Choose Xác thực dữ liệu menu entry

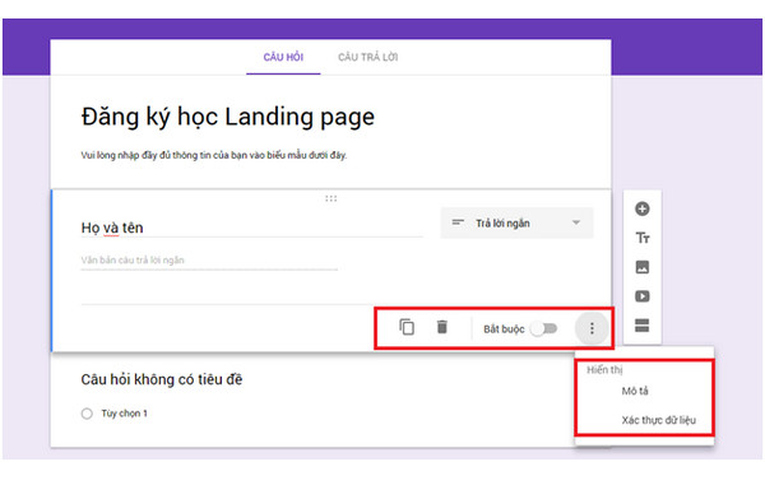658,420
